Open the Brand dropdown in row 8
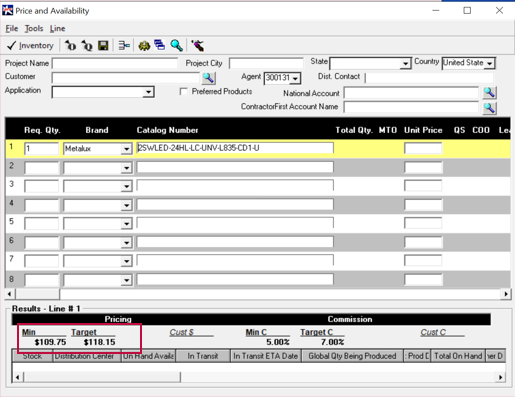Image resolution: width=515 pixels, height=397 pixels. (x=127, y=280)
